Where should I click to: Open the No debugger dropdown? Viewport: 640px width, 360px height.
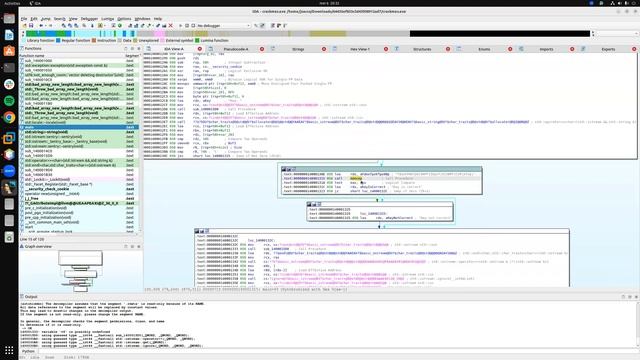point(223,26)
